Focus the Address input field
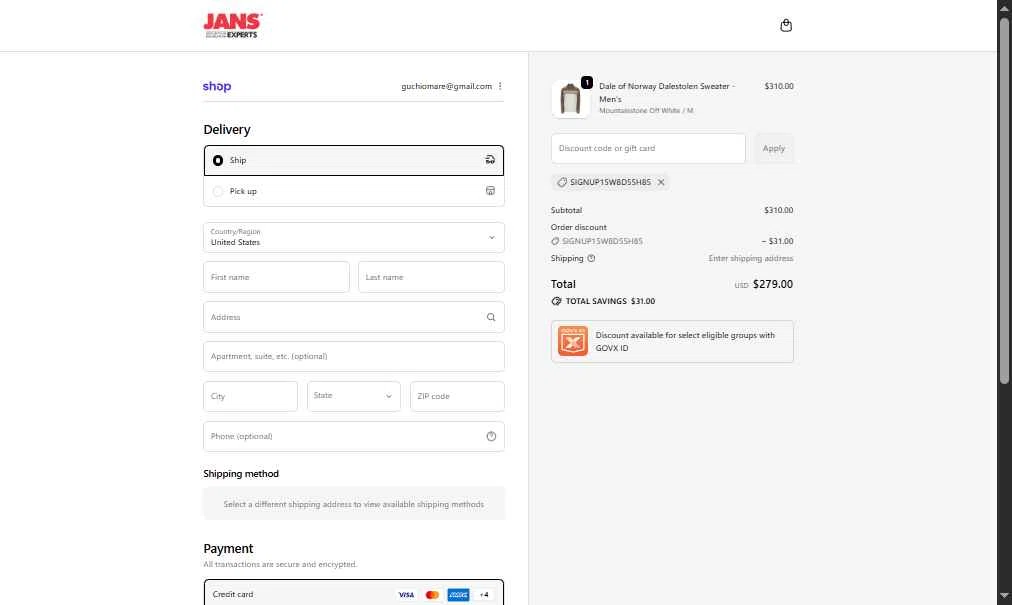1012x605 pixels. pyautogui.click(x=354, y=317)
